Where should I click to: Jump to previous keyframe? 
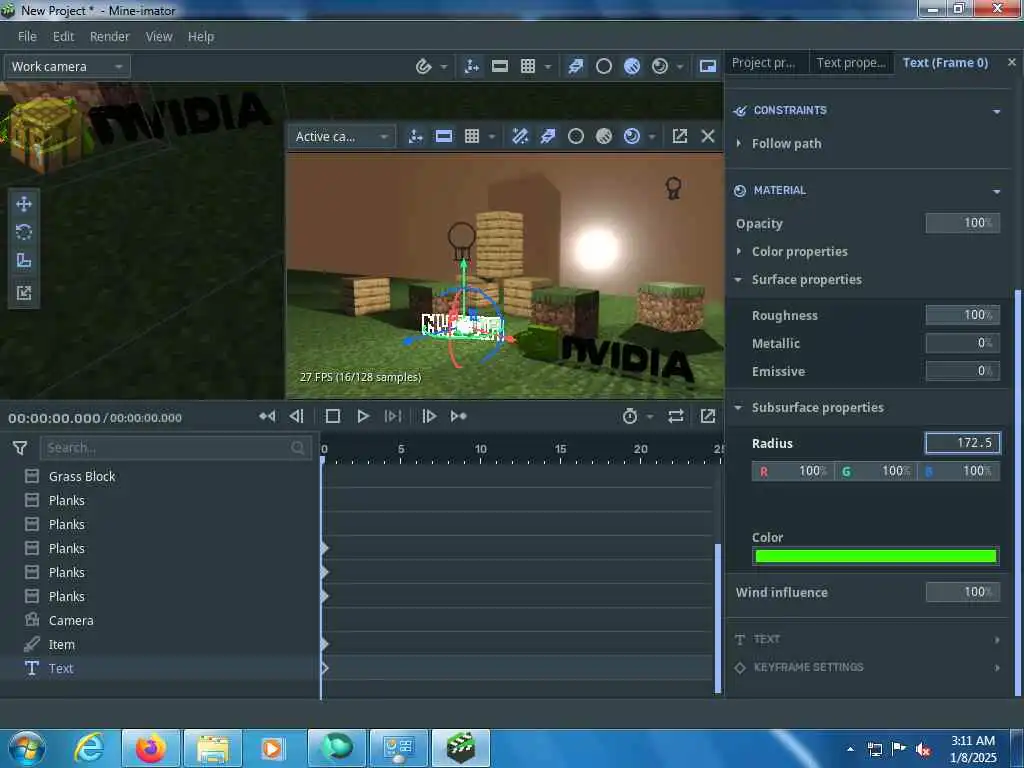[x=267, y=416]
